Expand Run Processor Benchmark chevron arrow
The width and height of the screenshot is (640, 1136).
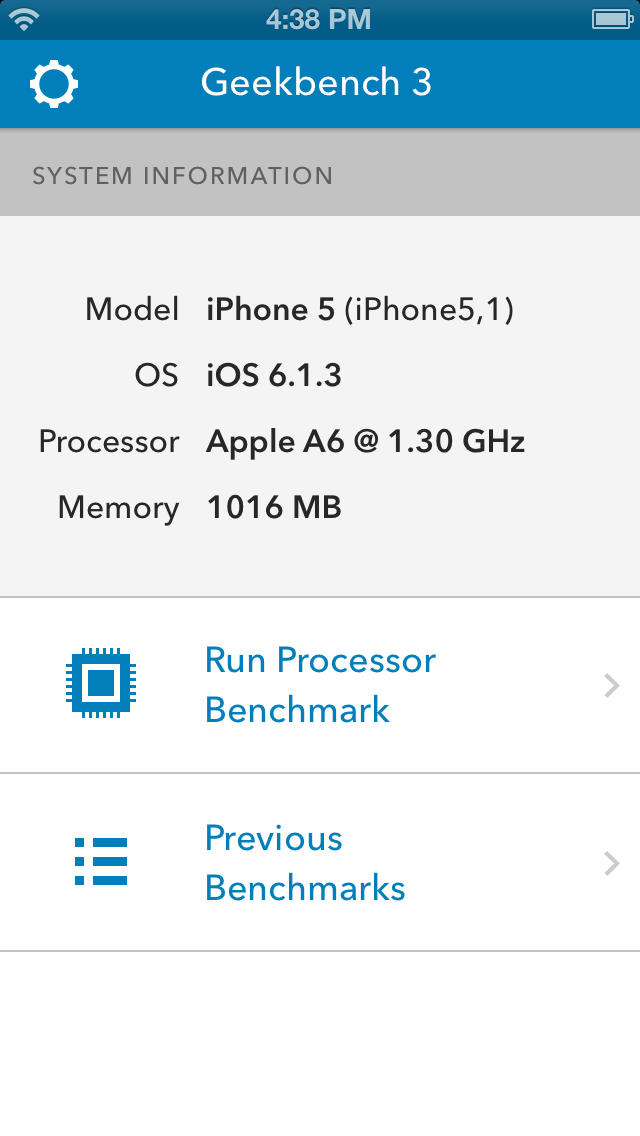click(612, 685)
